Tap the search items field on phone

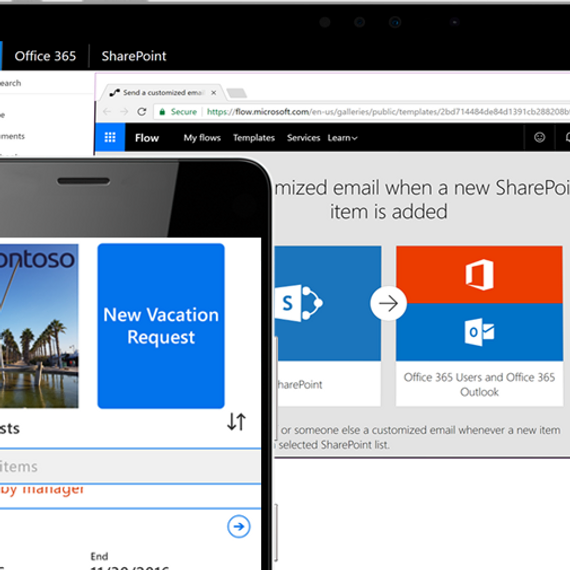130,466
